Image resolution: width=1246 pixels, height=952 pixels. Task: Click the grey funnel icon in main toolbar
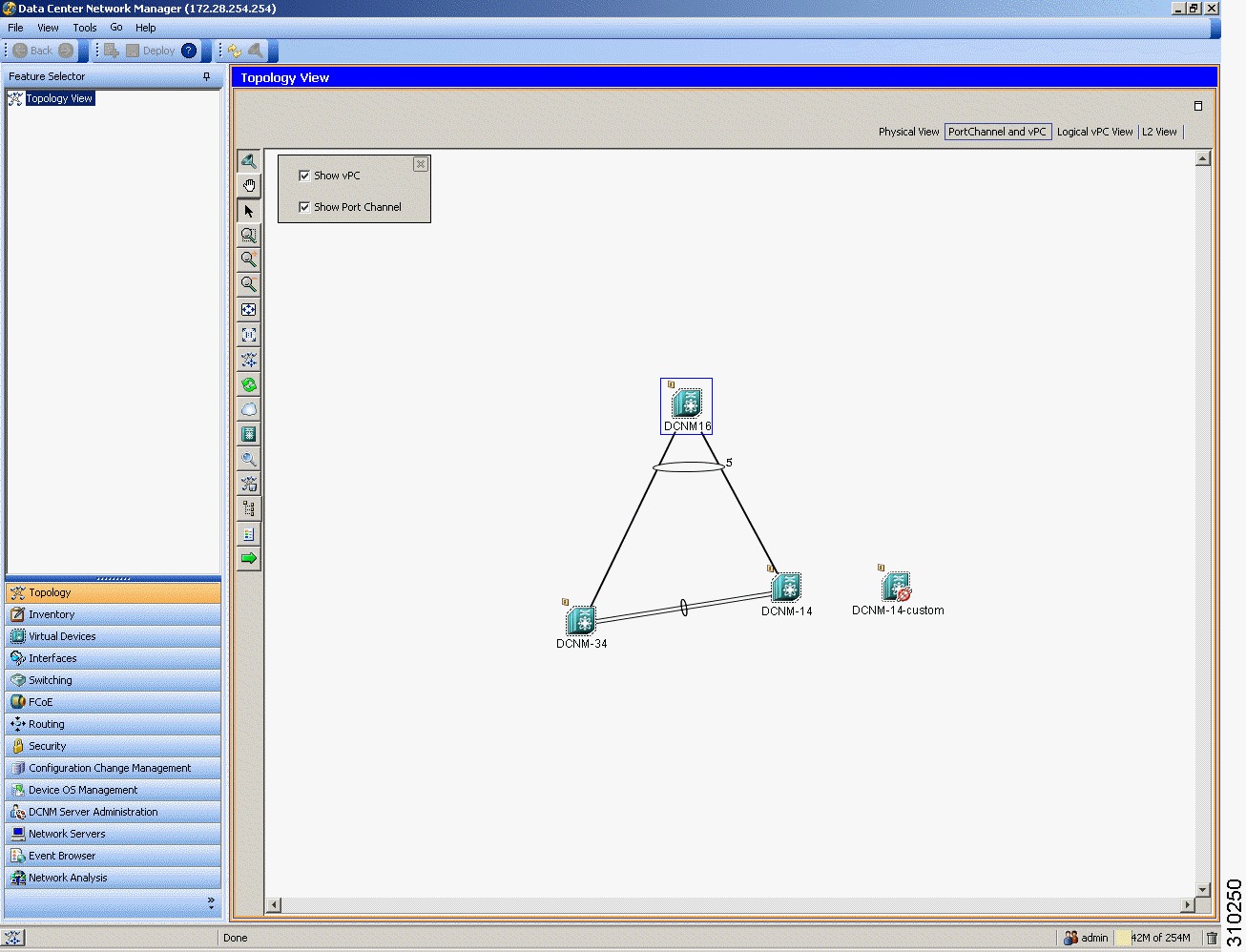point(256,51)
